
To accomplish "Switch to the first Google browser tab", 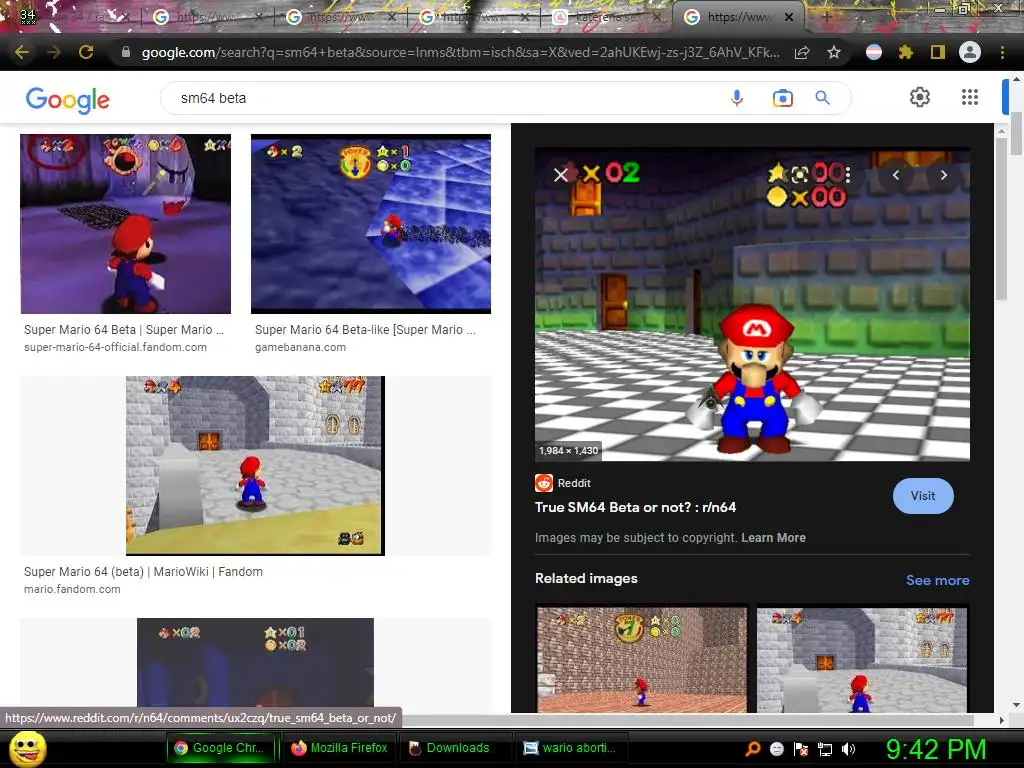I will (x=206, y=17).
